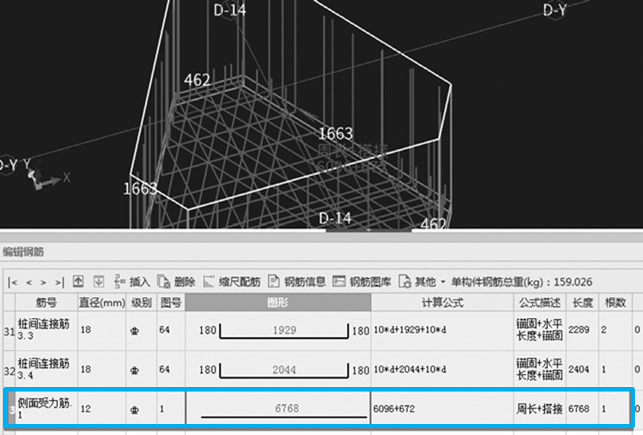Select the 直径(mm) column header

click(x=102, y=303)
